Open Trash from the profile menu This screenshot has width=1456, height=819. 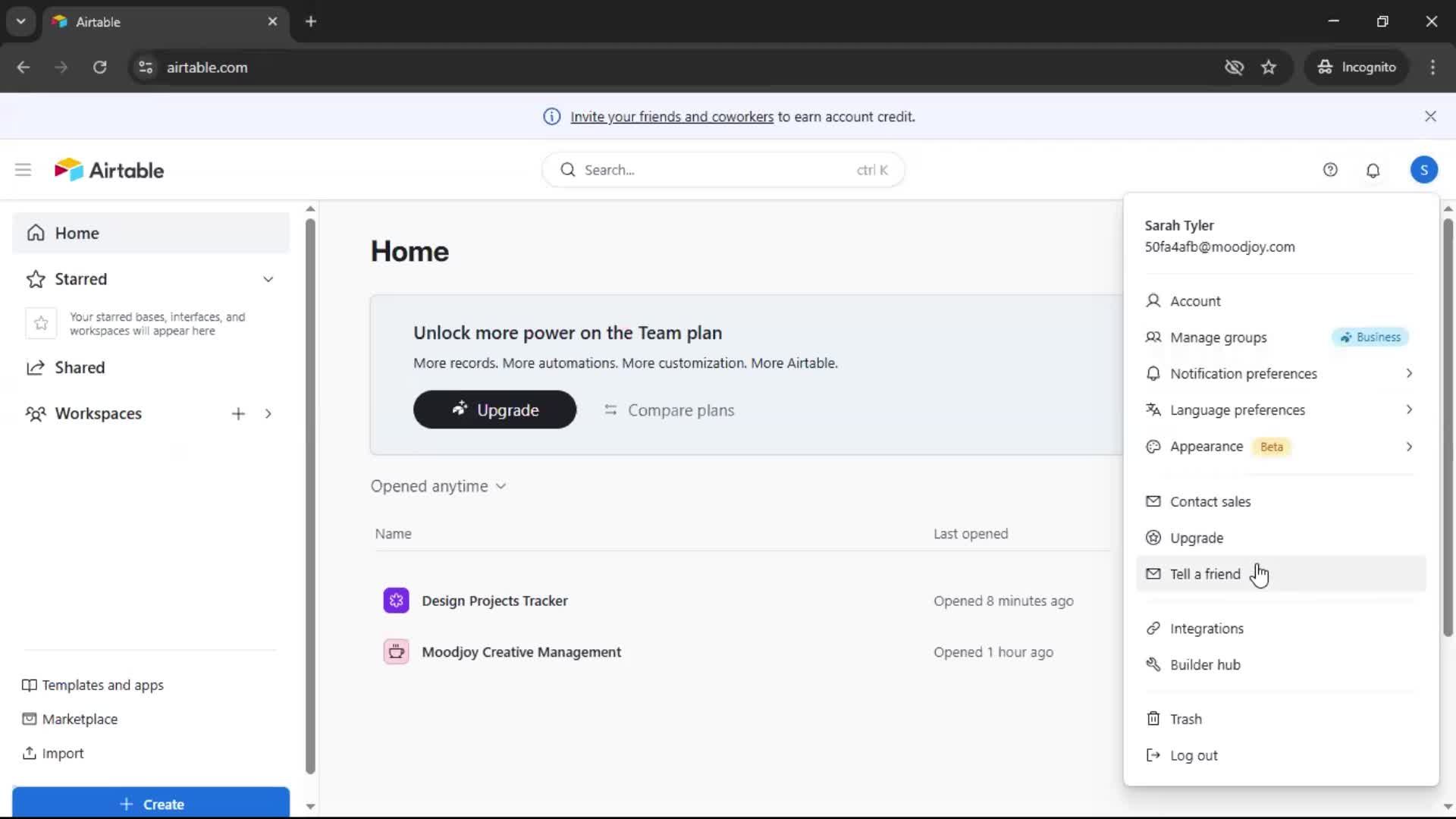click(1280, 719)
